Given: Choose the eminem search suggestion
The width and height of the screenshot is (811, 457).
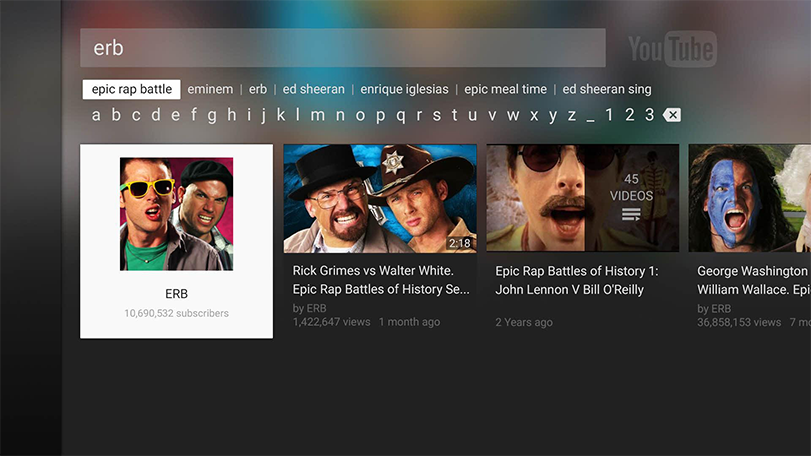Looking at the screenshot, I should (x=210, y=89).
